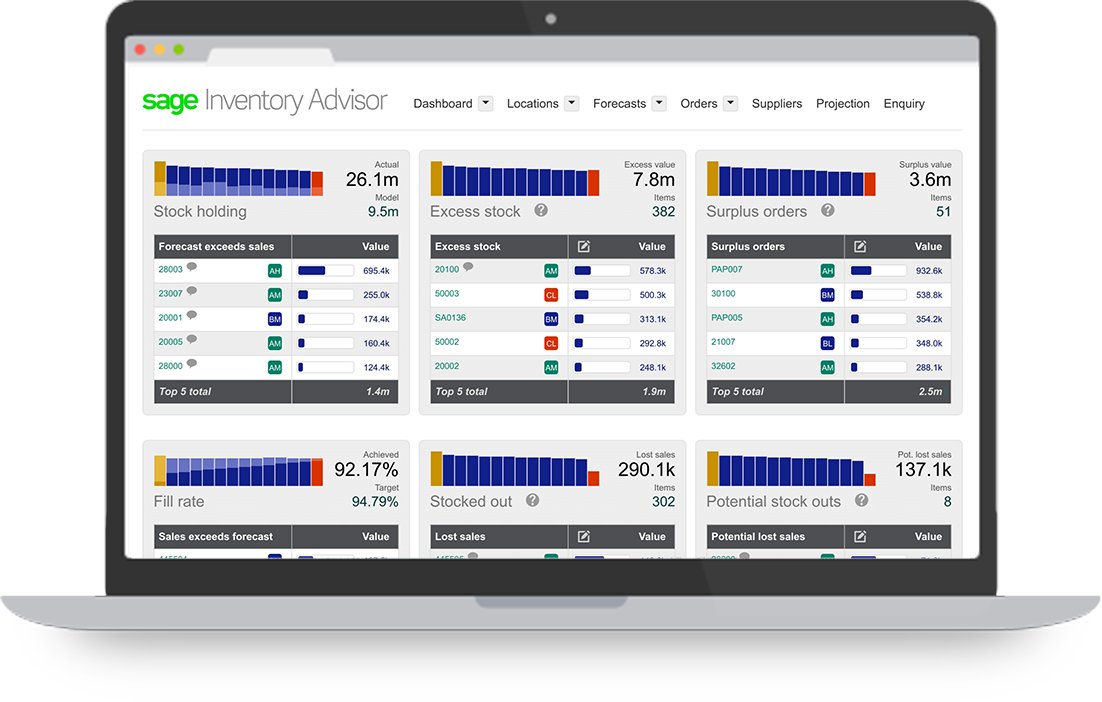Expand the Orders dropdown arrow
Screen dimensions: 1102x702
tap(731, 103)
